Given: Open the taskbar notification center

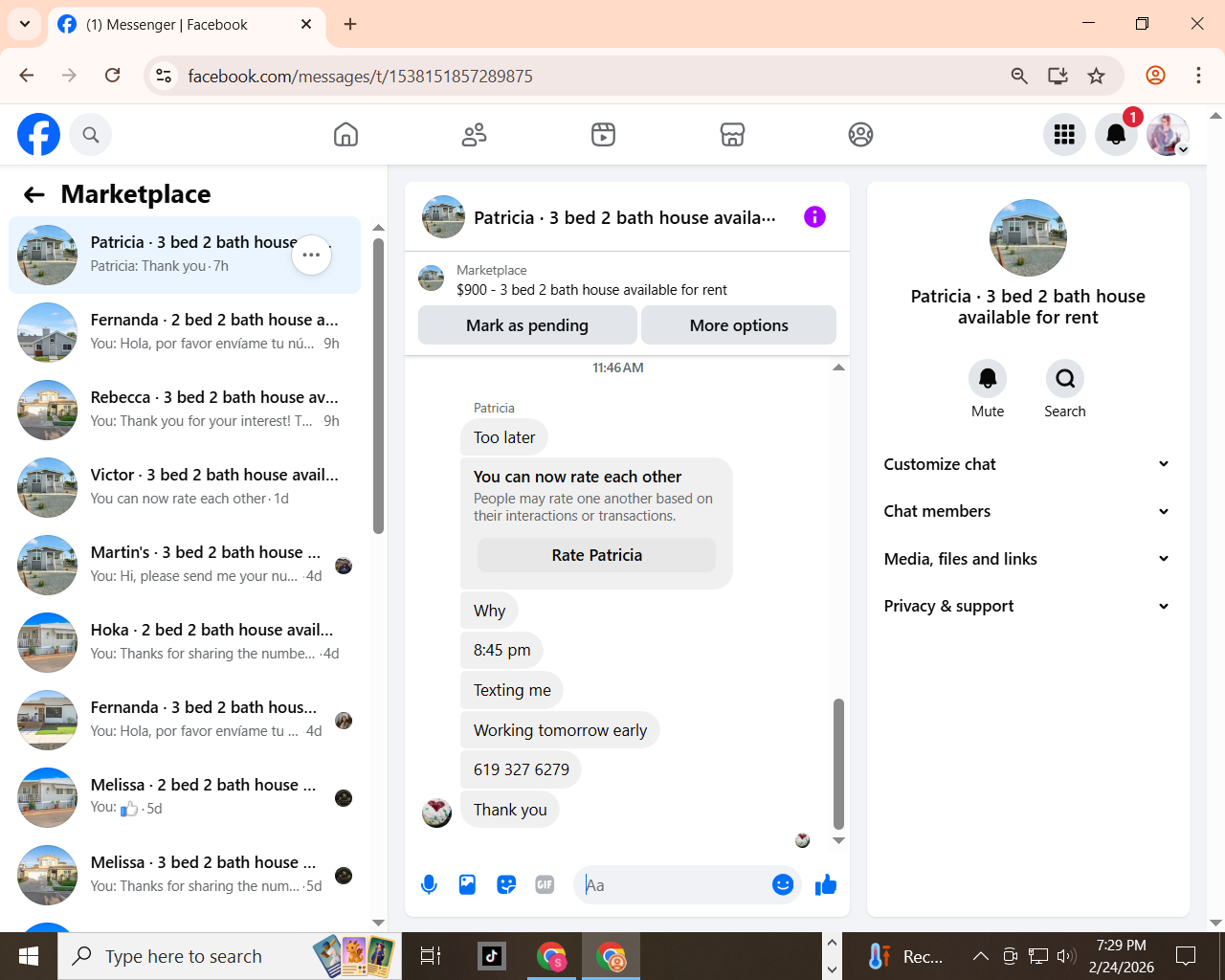Looking at the screenshot, I should pyautogui.click(x=1186, y=956).
